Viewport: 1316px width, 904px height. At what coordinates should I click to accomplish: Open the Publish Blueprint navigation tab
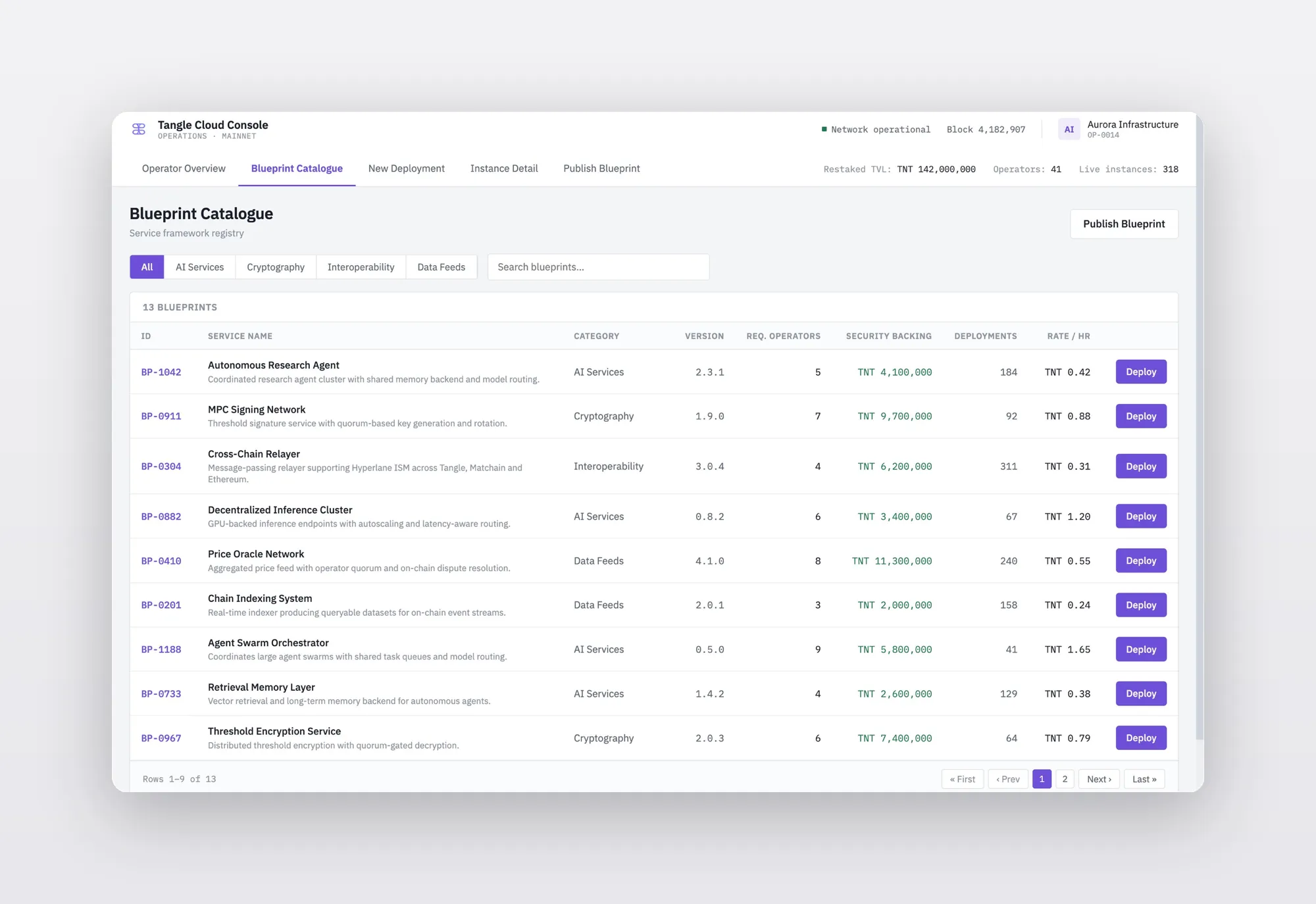point(601,168)
